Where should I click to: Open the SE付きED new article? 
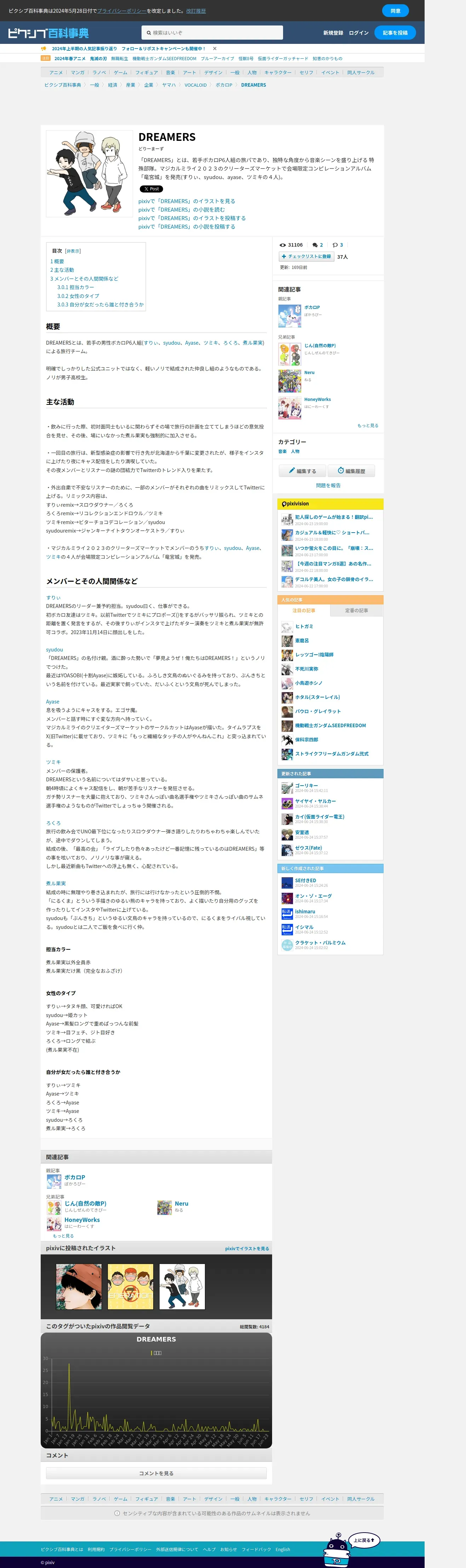point(305,880)
